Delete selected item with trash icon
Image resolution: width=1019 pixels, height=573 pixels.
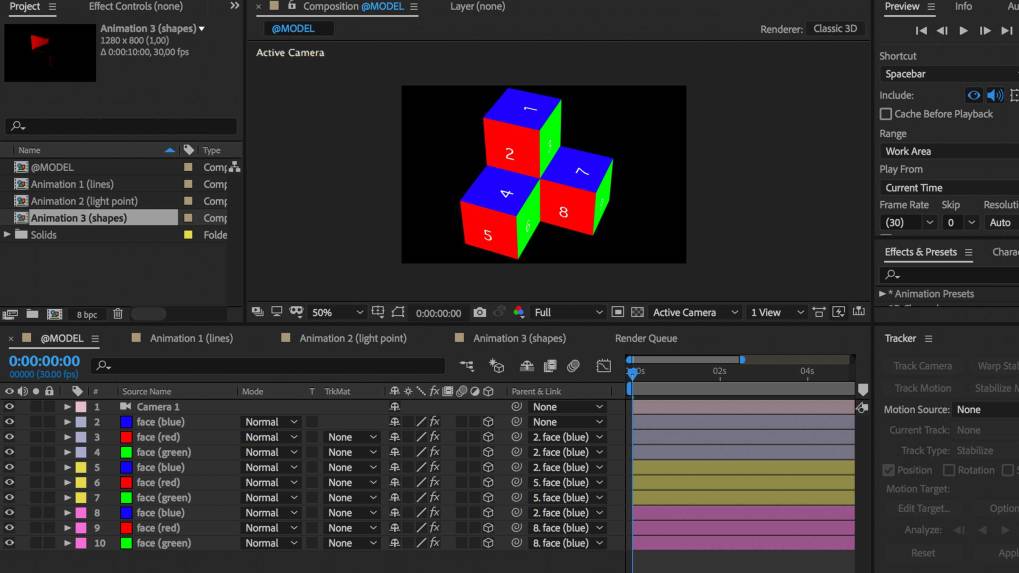118,315
